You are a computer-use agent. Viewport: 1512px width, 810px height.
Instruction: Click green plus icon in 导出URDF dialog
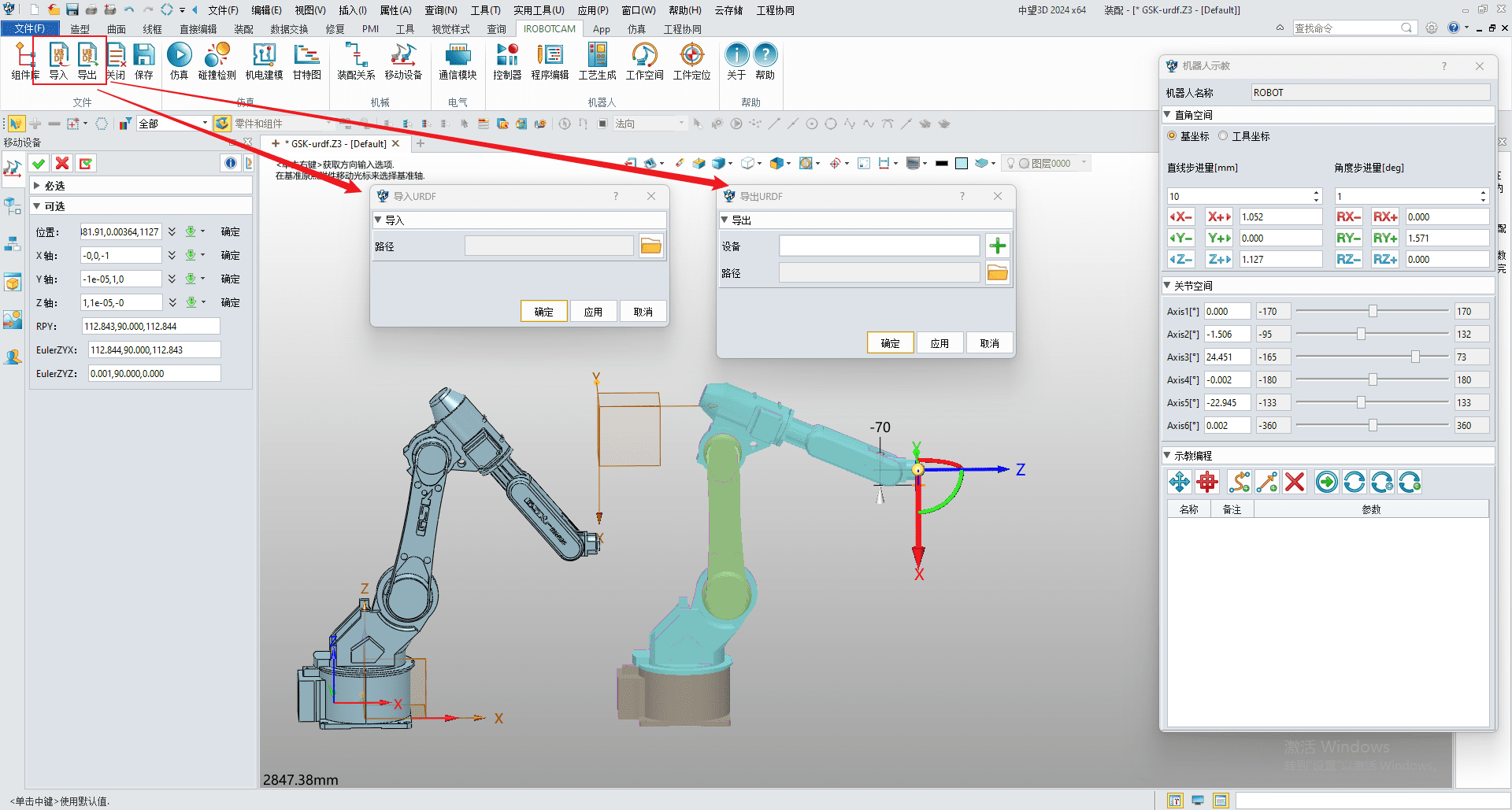(997, 246)
